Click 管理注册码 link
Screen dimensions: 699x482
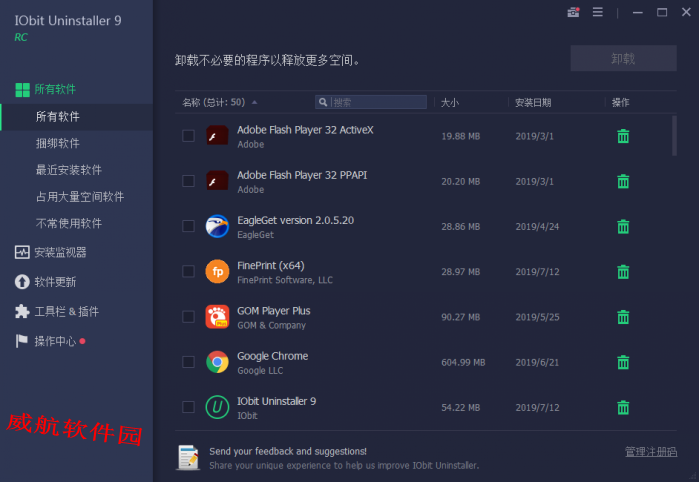(651, 452)
